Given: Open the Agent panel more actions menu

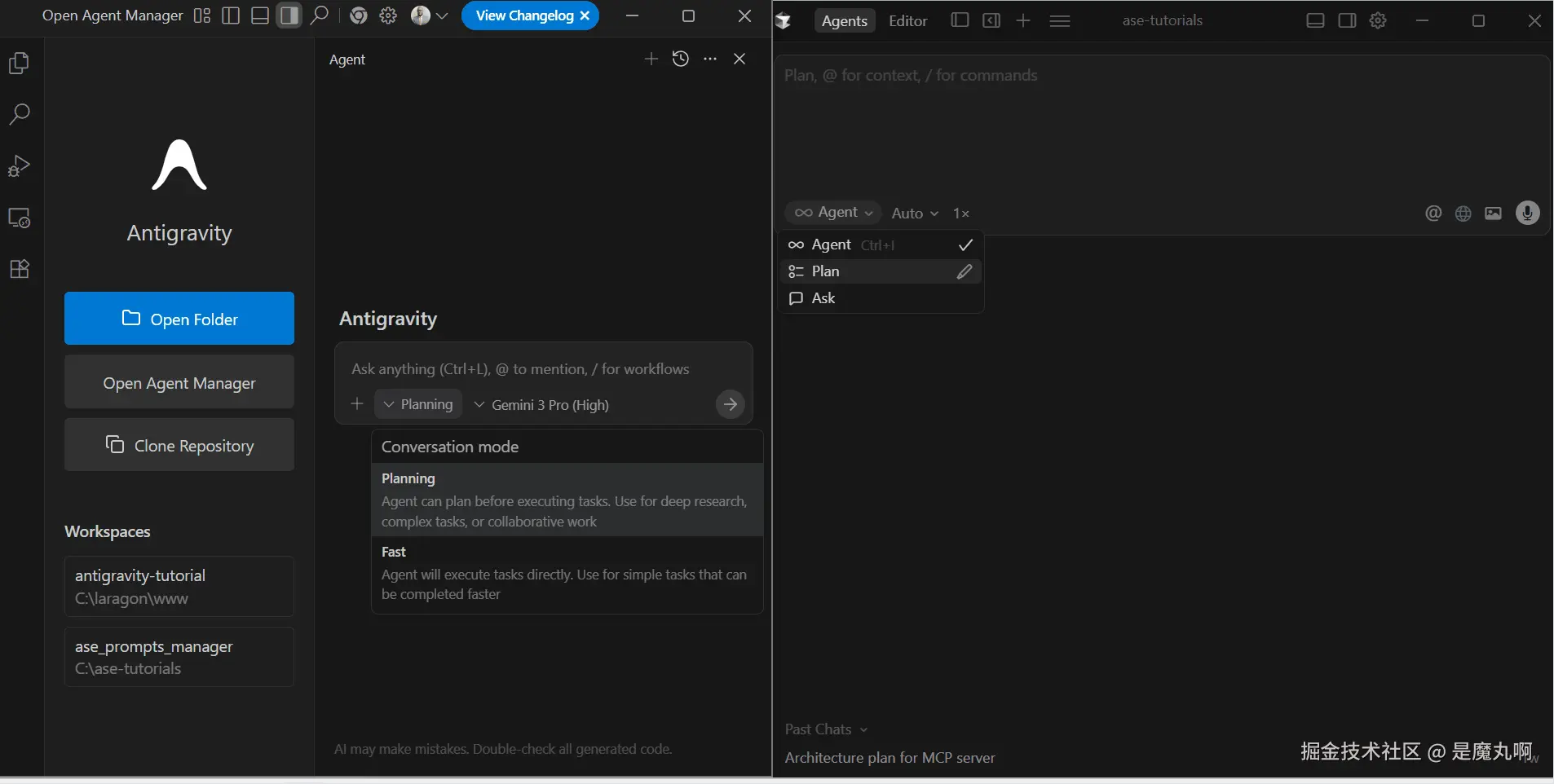Looking at the screenshot, I should coord(710,59).
